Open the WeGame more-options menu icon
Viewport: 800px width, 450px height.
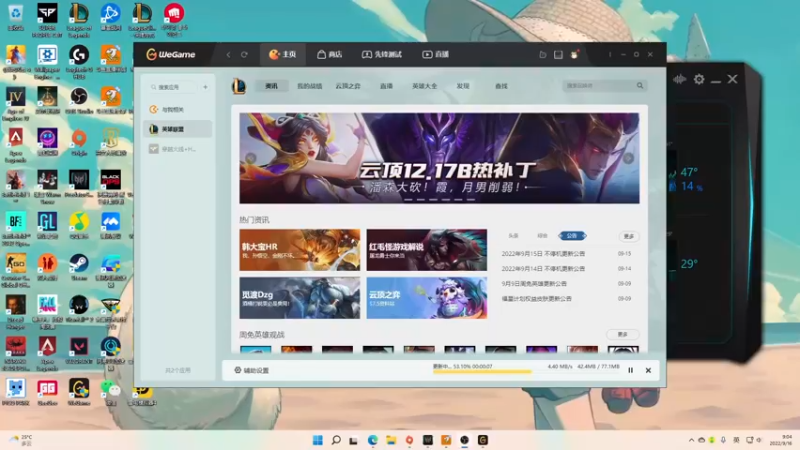coord(610,54)
